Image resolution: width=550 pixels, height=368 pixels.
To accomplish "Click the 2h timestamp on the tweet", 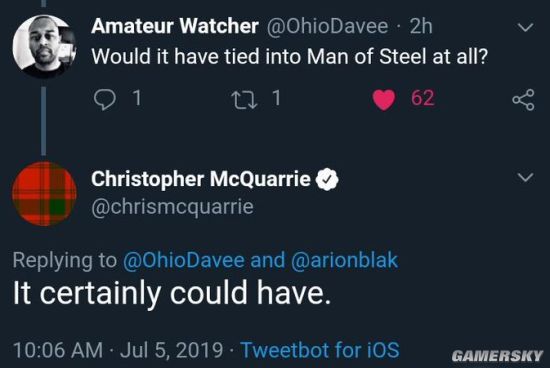I will point(421,27).
